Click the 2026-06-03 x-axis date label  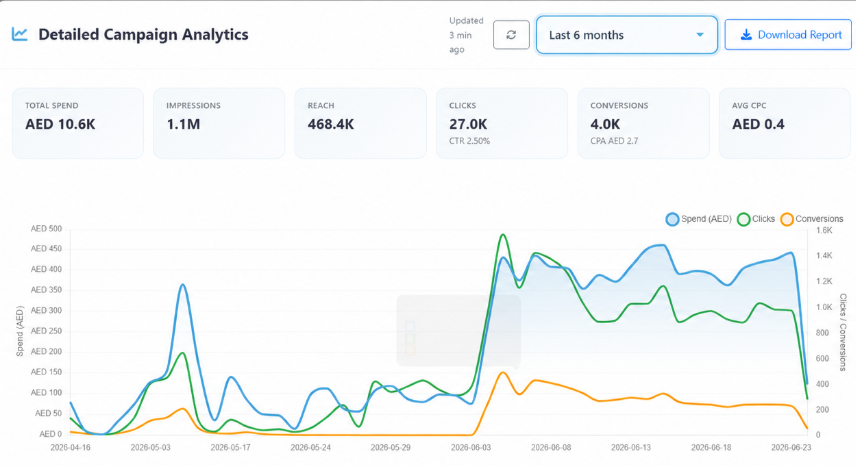pyautogui.click(x=471, y=447)
